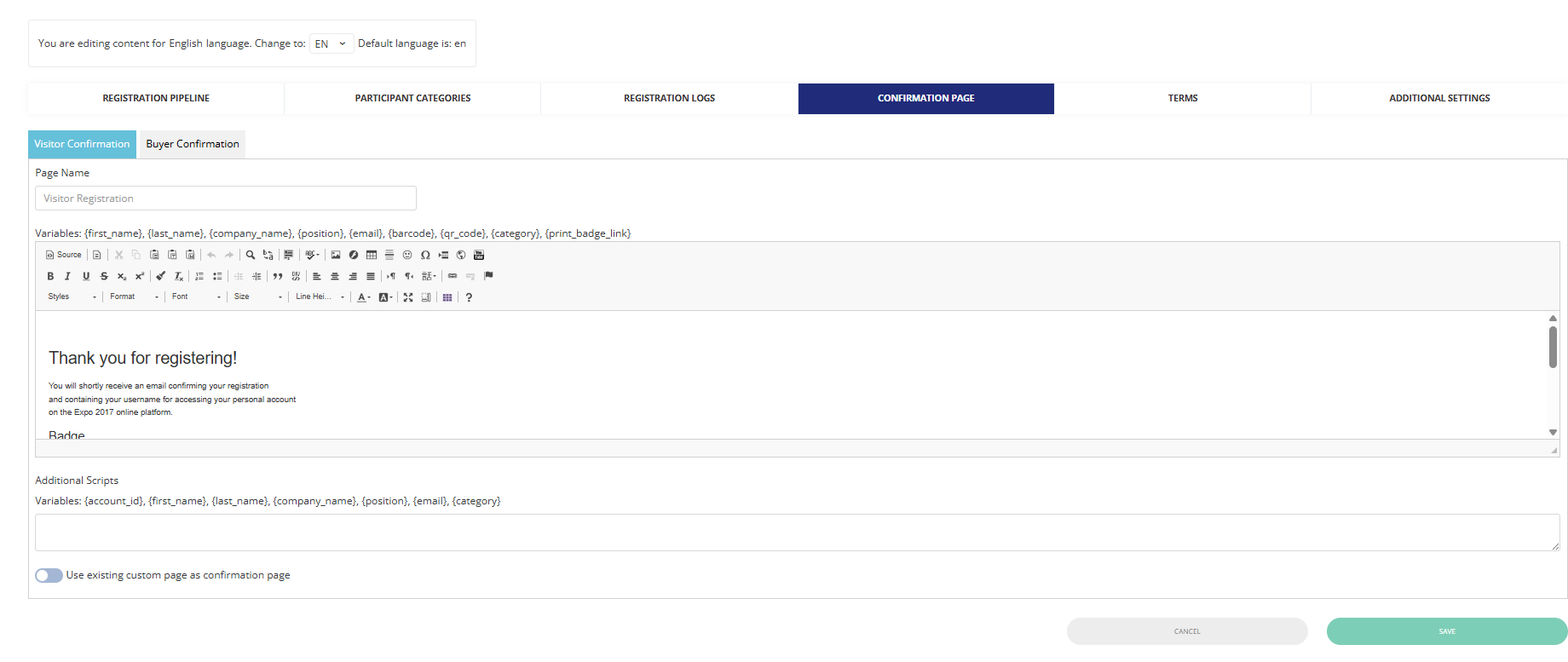1568x662 pixels.
Task: Open the language EN dropdown
Action: tap(331, 43)
